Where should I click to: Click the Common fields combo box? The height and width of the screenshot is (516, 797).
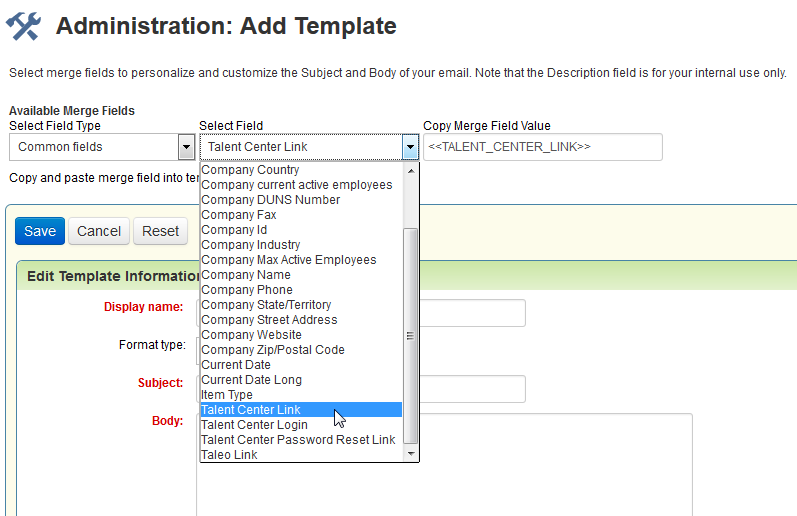93,147
